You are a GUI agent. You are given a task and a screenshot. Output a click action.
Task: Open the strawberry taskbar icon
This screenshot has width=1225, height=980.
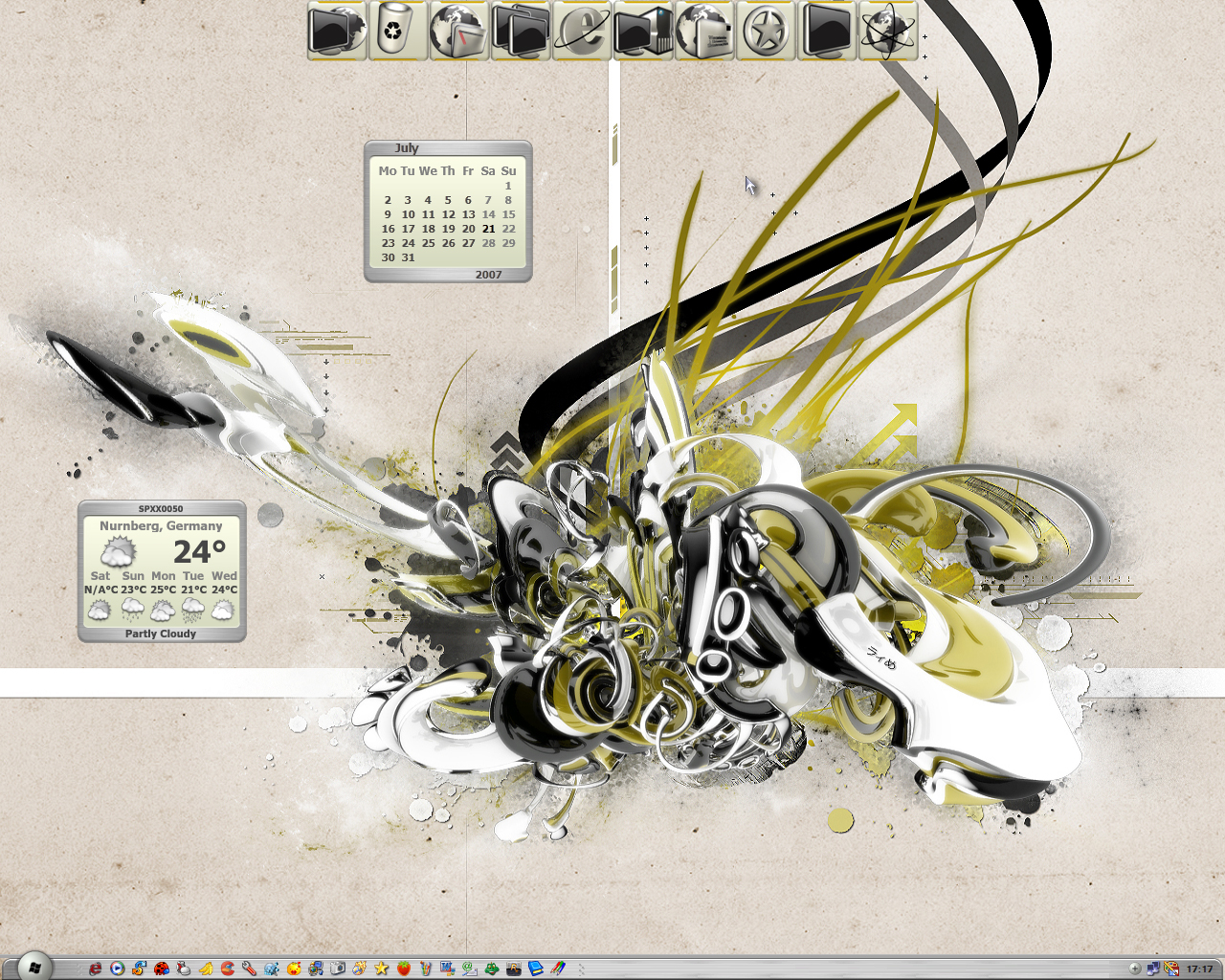pos(404,969)
